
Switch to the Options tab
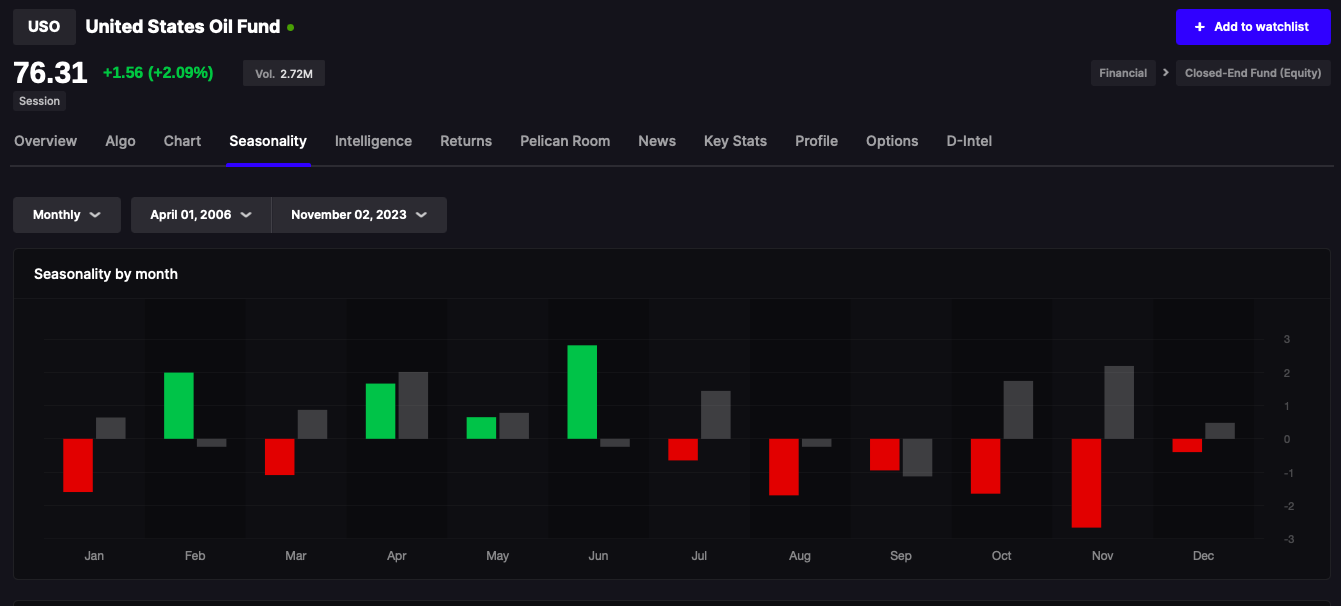tap(892, 141)
